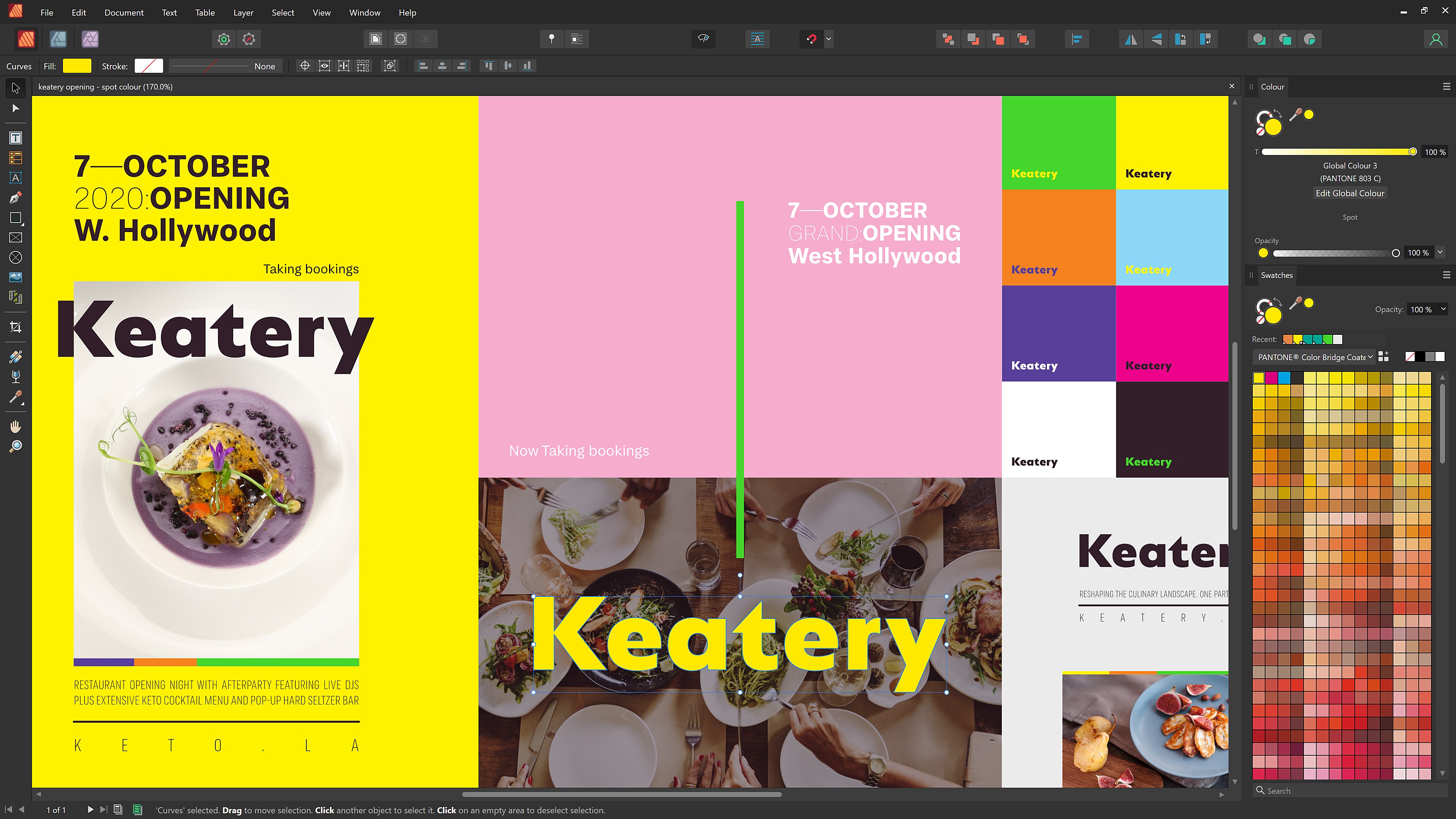Switch to the Photo Persona icon

click(91, 39)
